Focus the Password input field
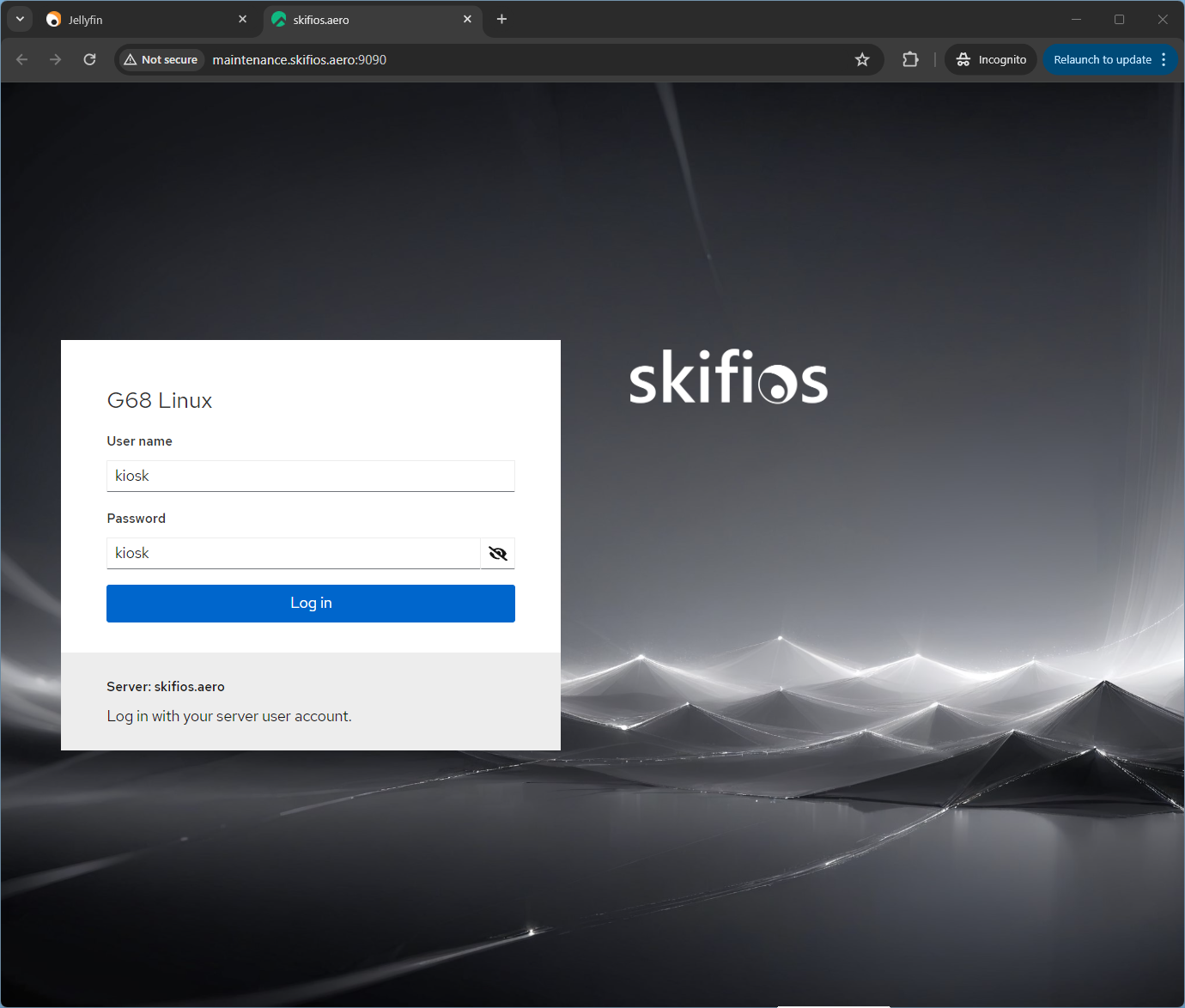 coord(293,554)
